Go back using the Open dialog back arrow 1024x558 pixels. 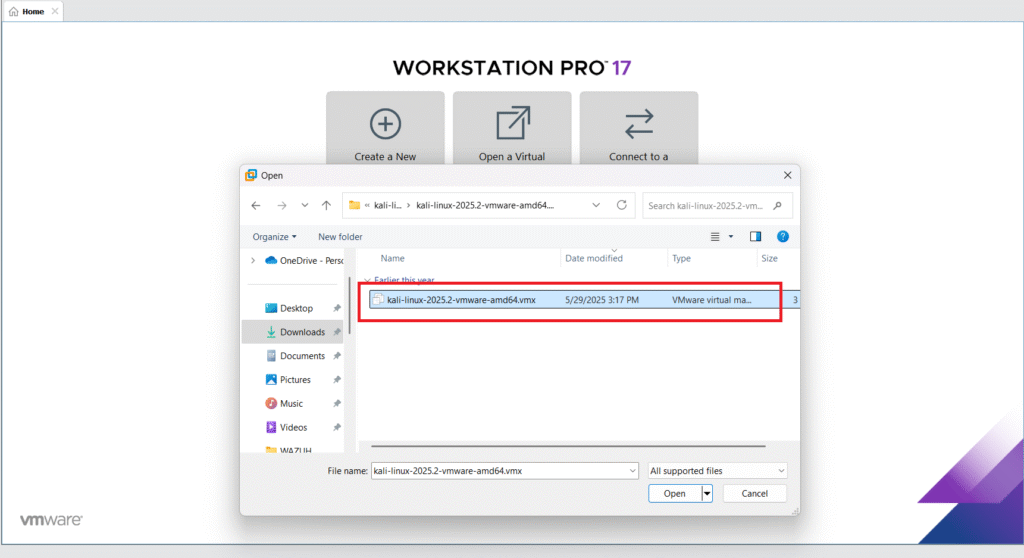(x=256, y=205)
